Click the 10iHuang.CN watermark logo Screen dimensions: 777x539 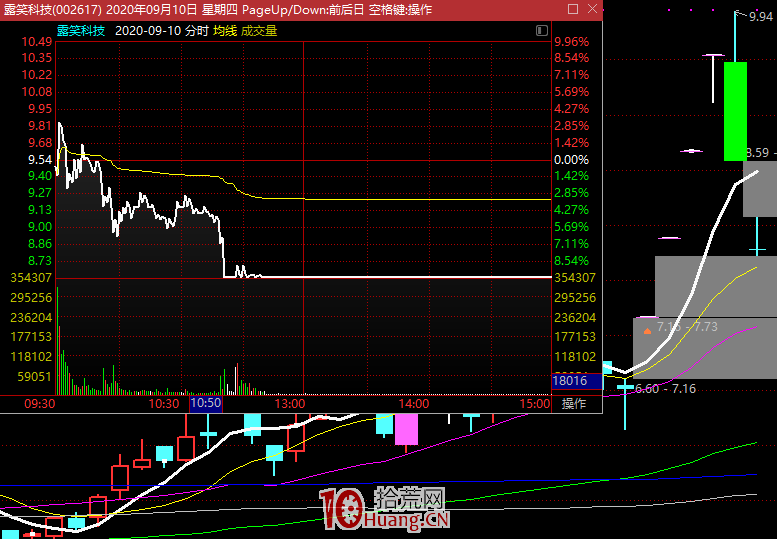point(385,508)
